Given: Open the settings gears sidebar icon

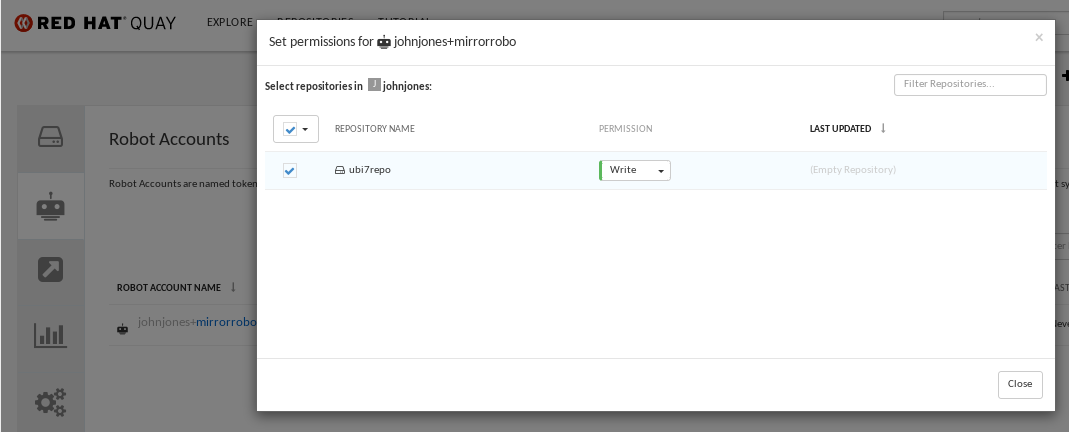Looking at the screenshot, I should click(x=51, y=402).
